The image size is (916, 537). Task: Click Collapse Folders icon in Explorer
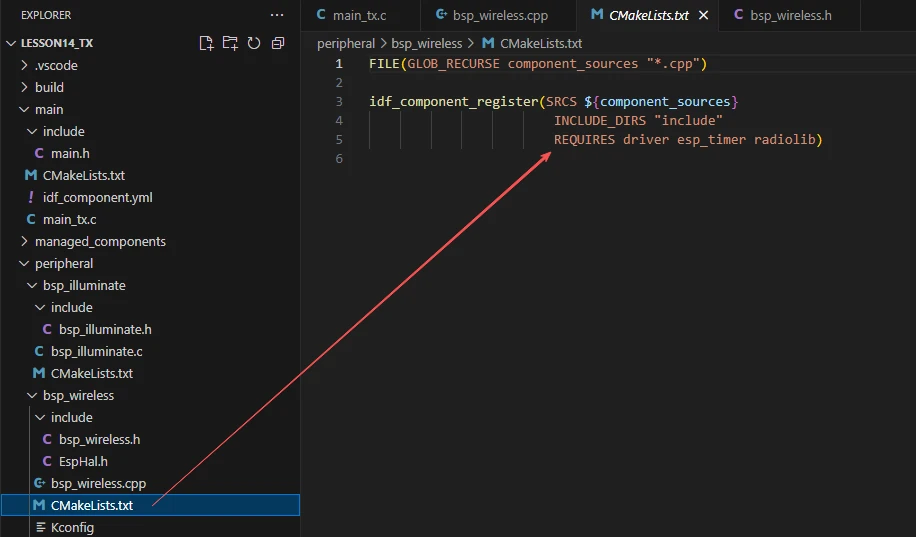coord(278,43)
